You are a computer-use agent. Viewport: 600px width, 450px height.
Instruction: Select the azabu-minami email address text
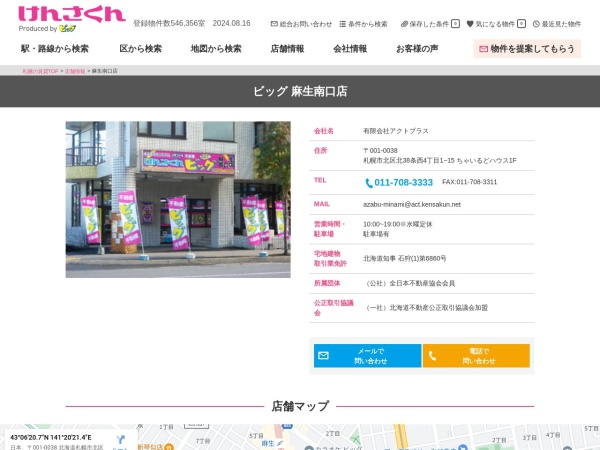coord(412,204)
